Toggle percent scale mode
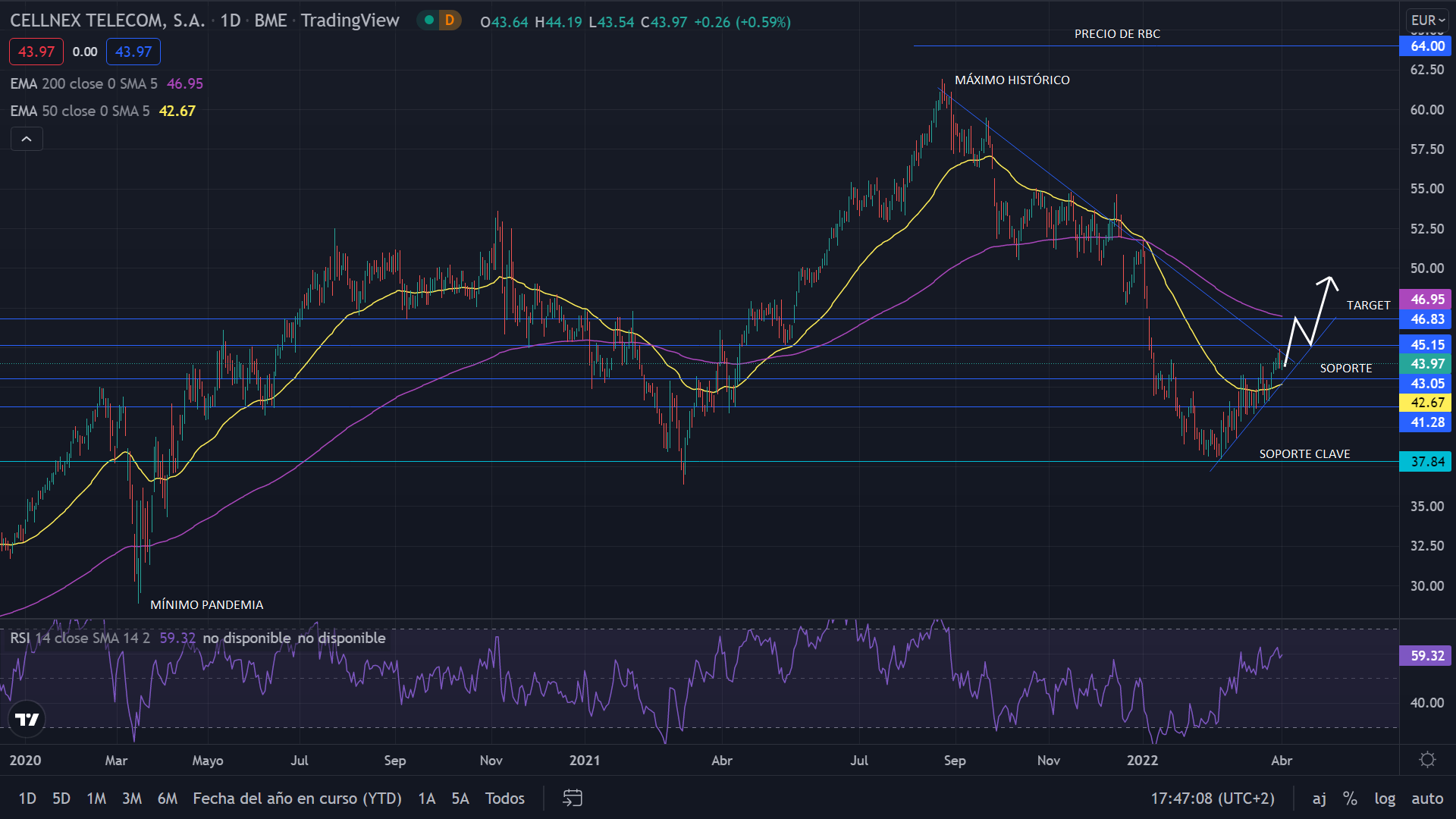 1350,798
